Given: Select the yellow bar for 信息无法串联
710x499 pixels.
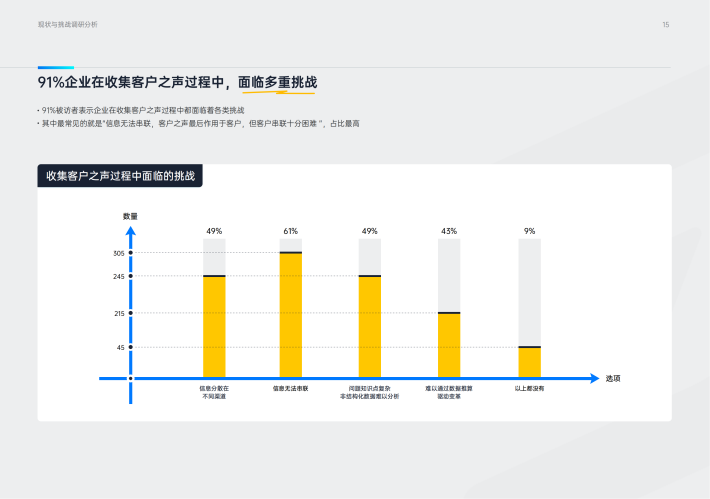Looking at the screenshot, I should point(291,314).
